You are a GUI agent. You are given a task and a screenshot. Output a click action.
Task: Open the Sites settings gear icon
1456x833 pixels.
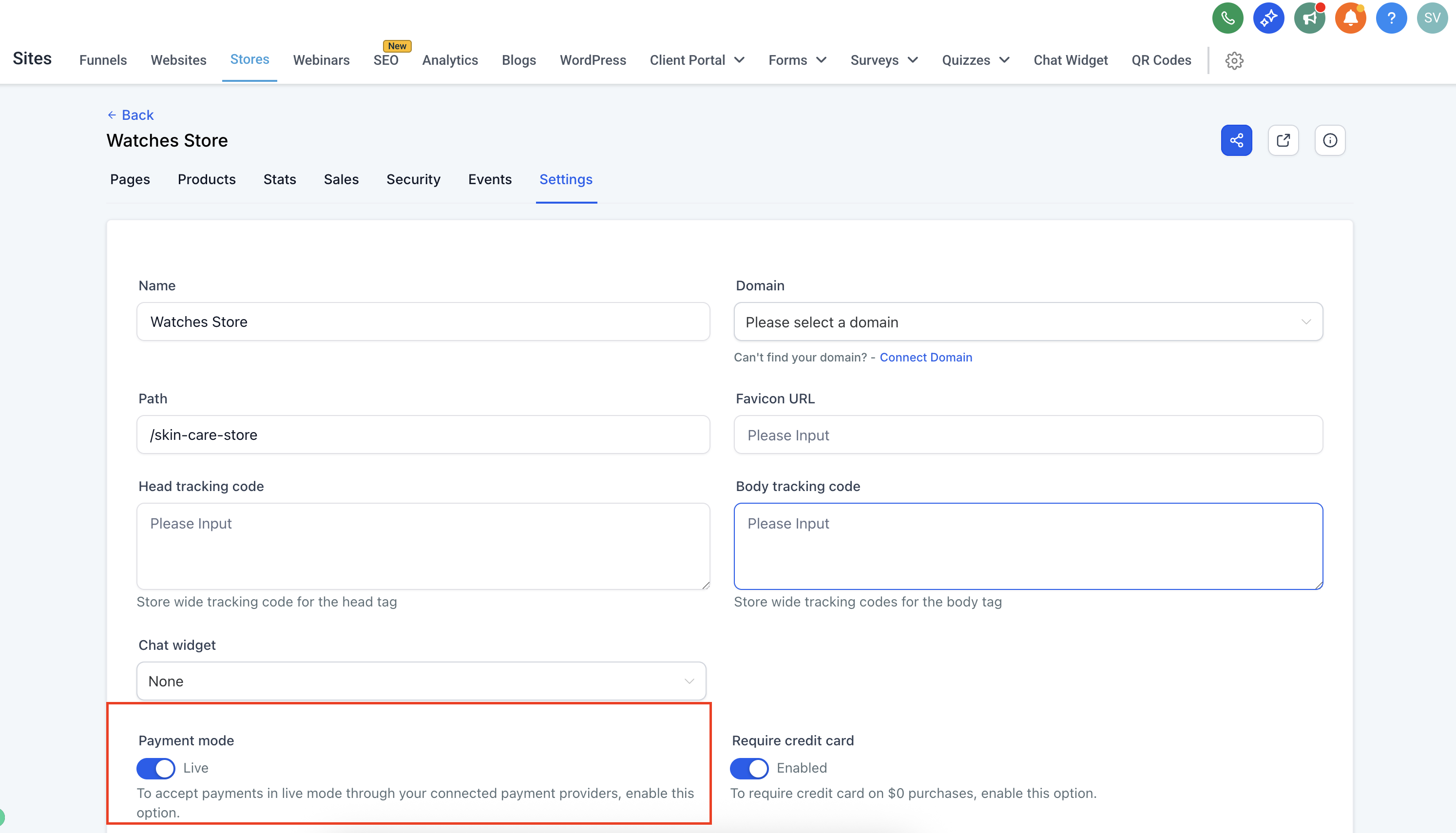(x=1234, y=60)
